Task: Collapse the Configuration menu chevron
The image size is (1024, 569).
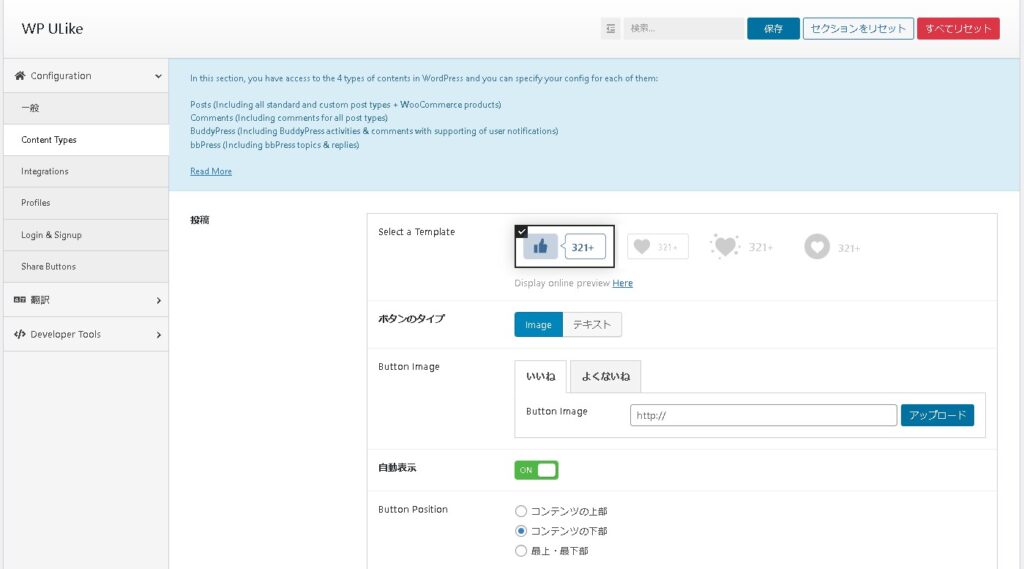Action: [x=158, y=76]
